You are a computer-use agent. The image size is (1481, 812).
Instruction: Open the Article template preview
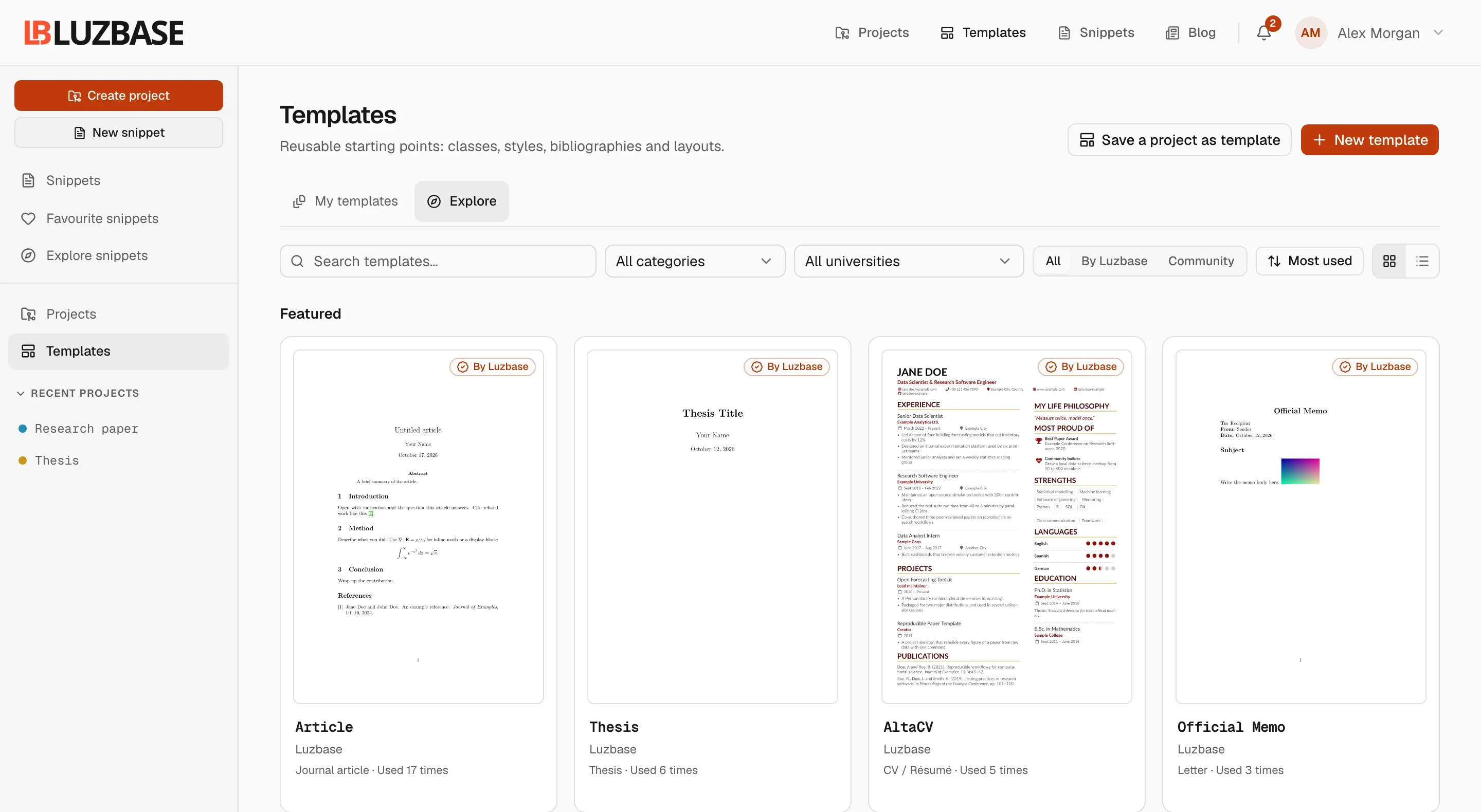(x=418, y=526)
